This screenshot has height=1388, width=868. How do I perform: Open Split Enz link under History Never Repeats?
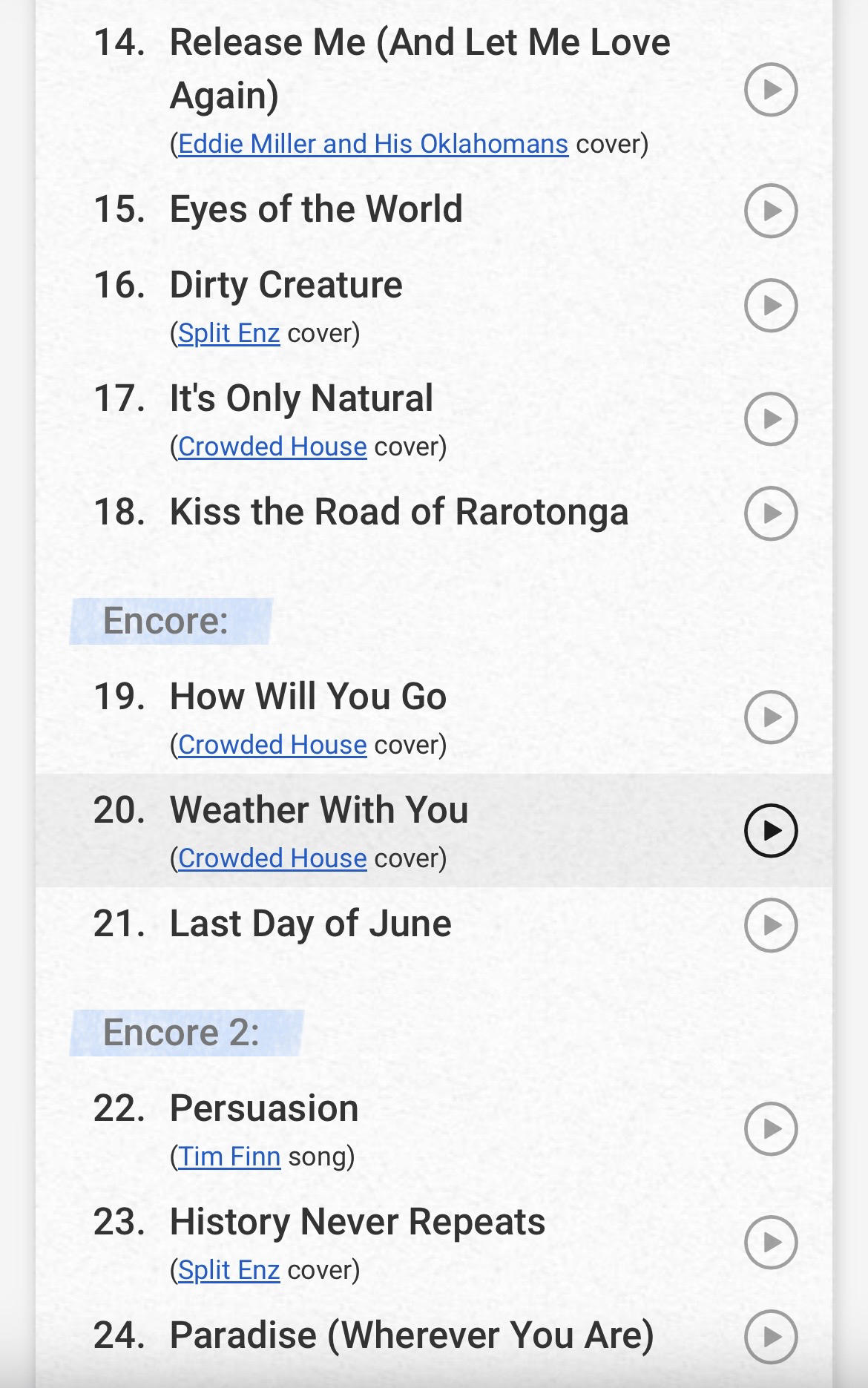point(228,1270)
